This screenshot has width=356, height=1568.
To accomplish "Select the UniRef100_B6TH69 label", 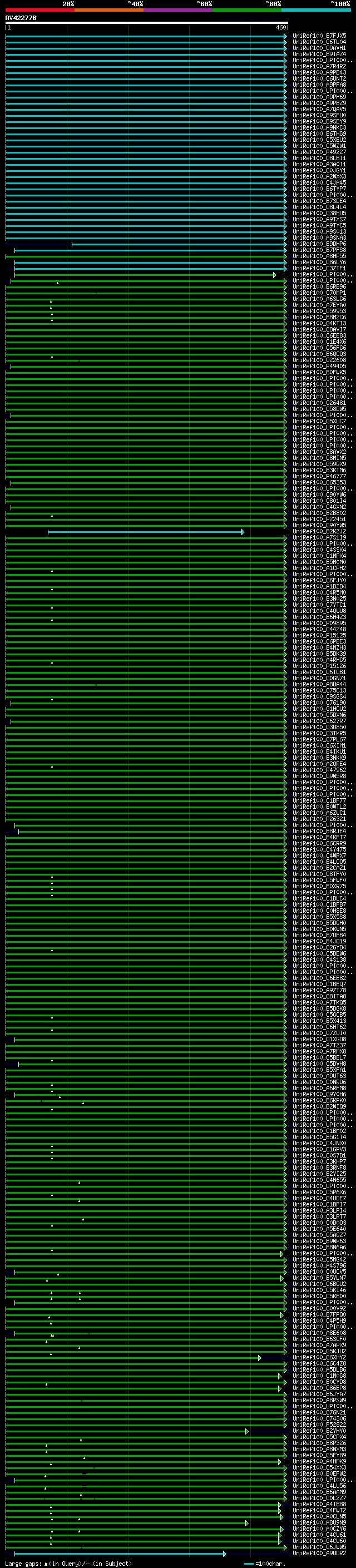I will (x=319, y=134).
